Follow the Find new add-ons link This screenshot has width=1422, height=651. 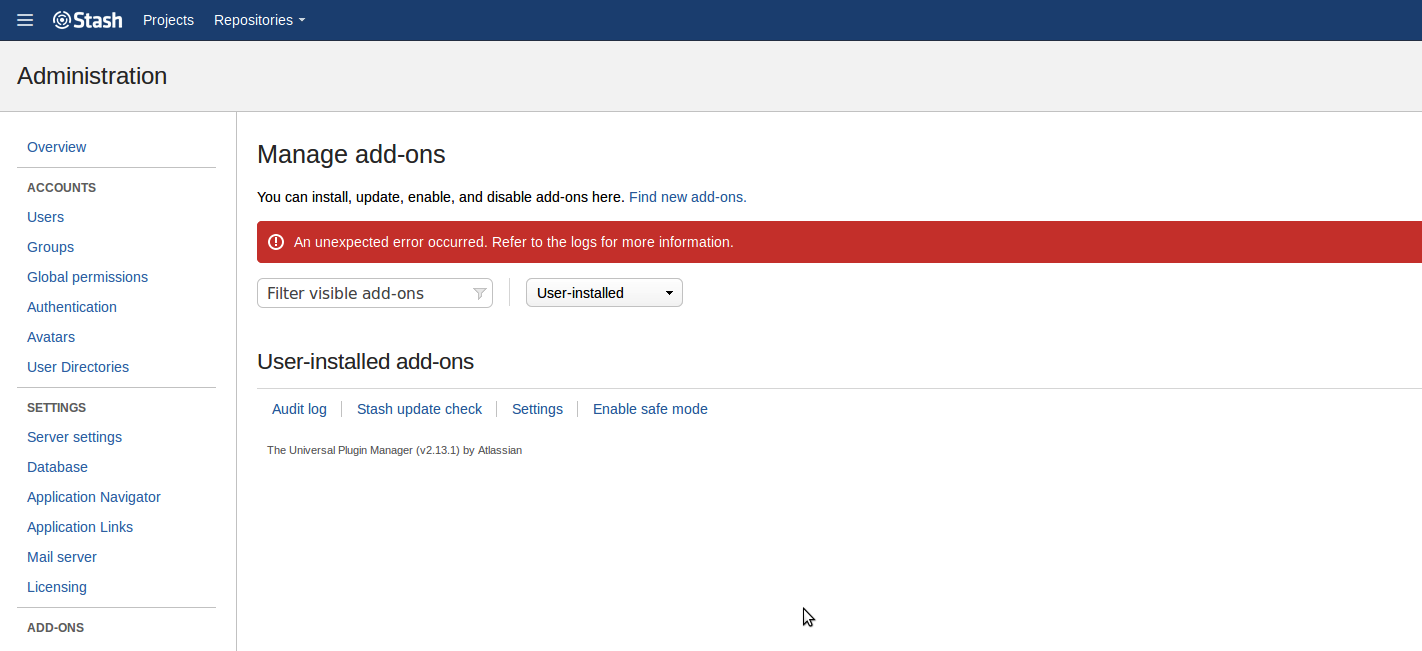coord(688,197)
